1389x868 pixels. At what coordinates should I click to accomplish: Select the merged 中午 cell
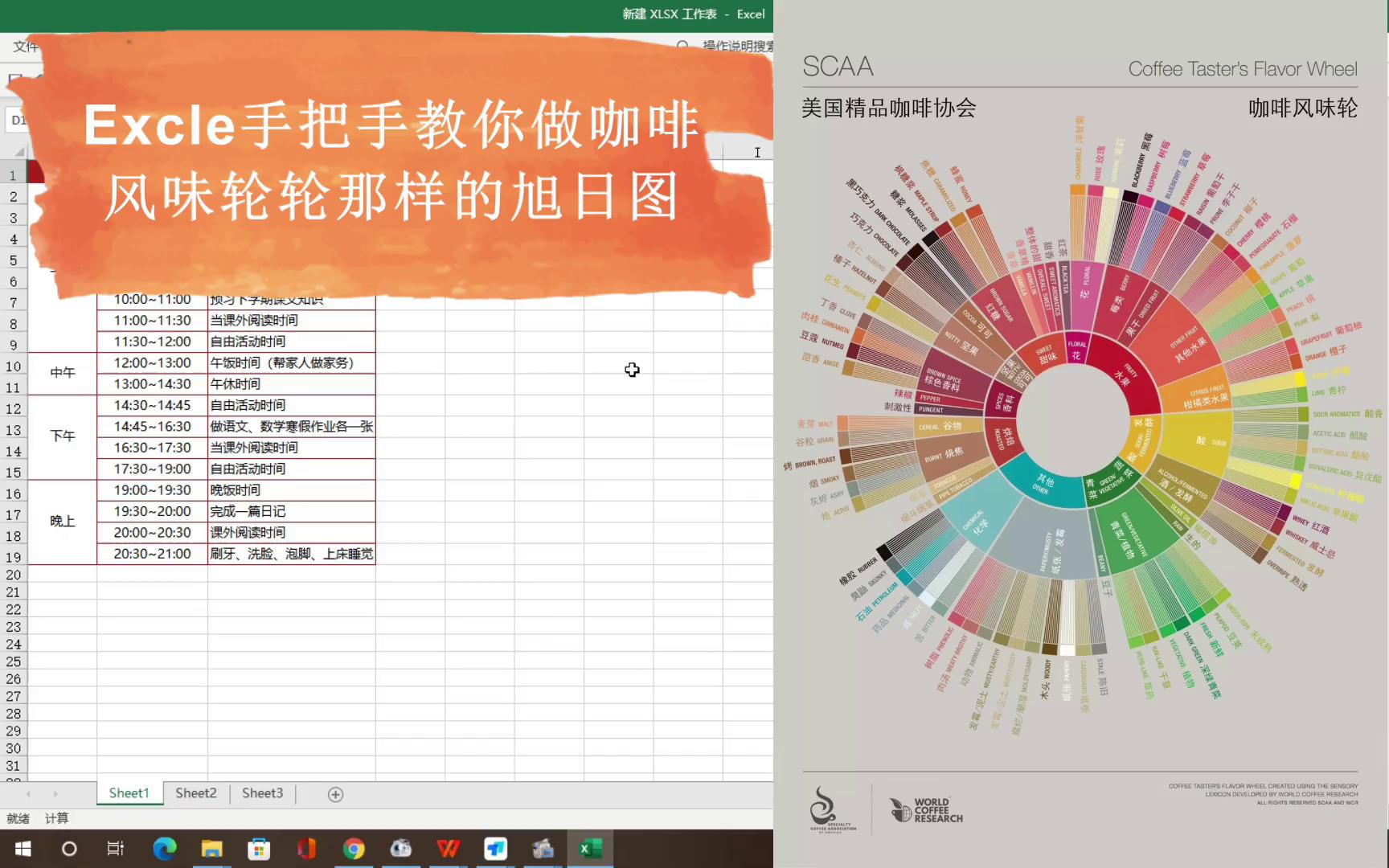tap(63, 373)
